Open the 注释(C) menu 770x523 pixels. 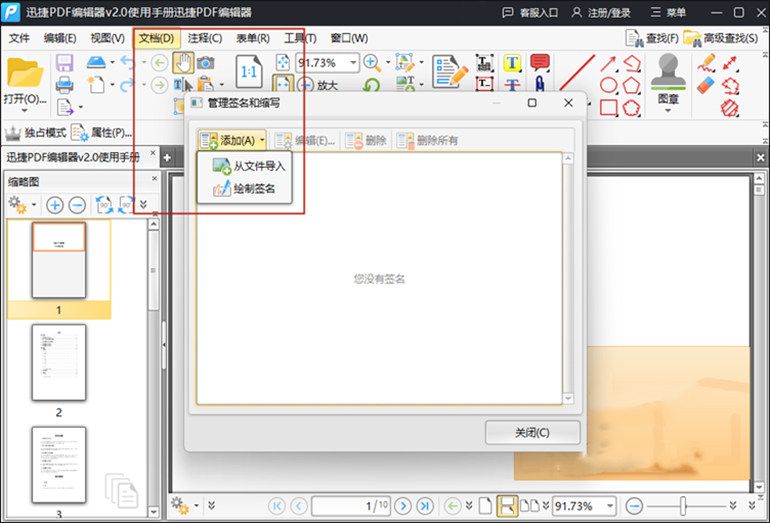(205, 38)
